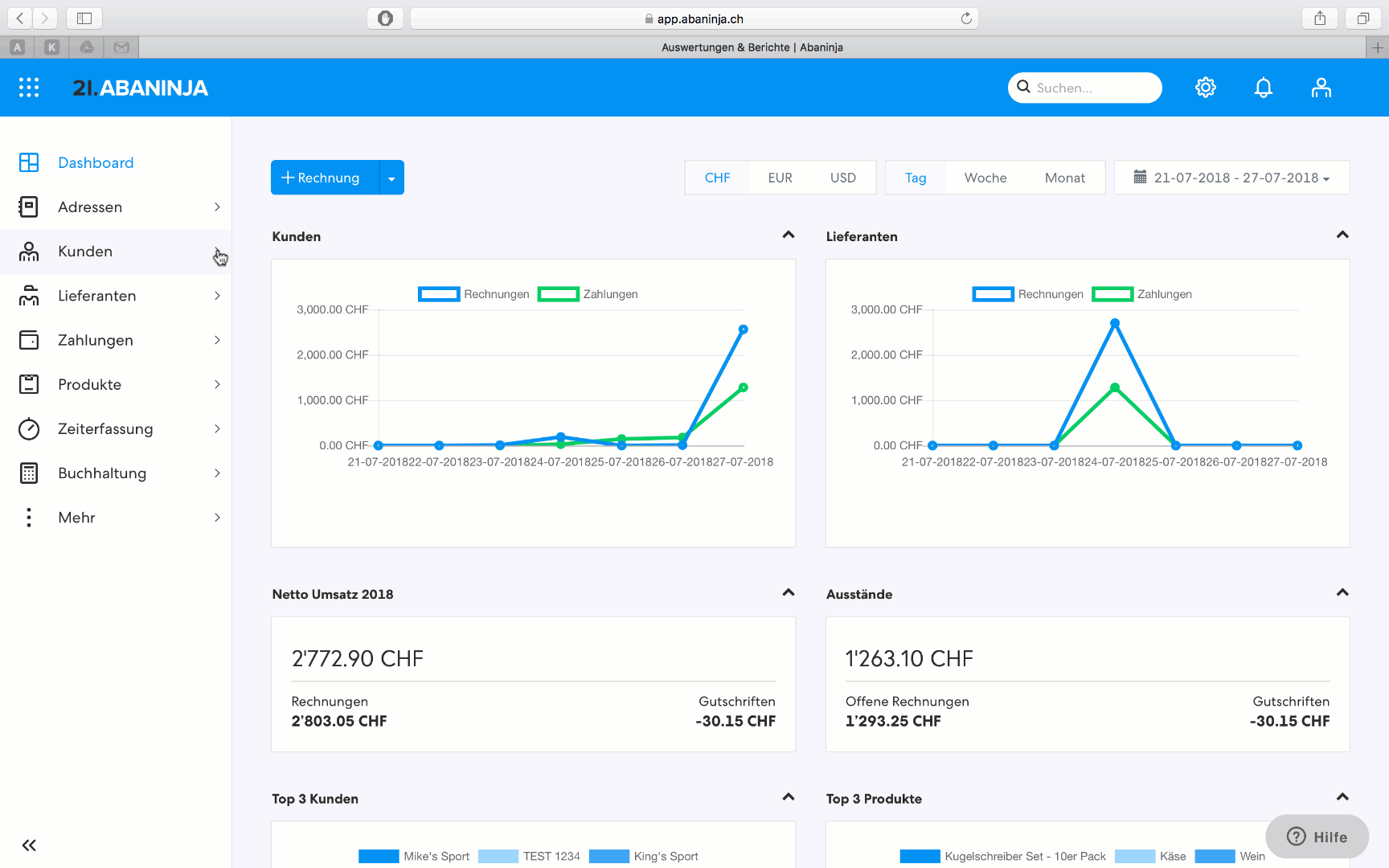Toggle Zahlungen legend swatch in Kunden chart
Viewport: 1389px width, 868px height.
click(x=558, y=294)
